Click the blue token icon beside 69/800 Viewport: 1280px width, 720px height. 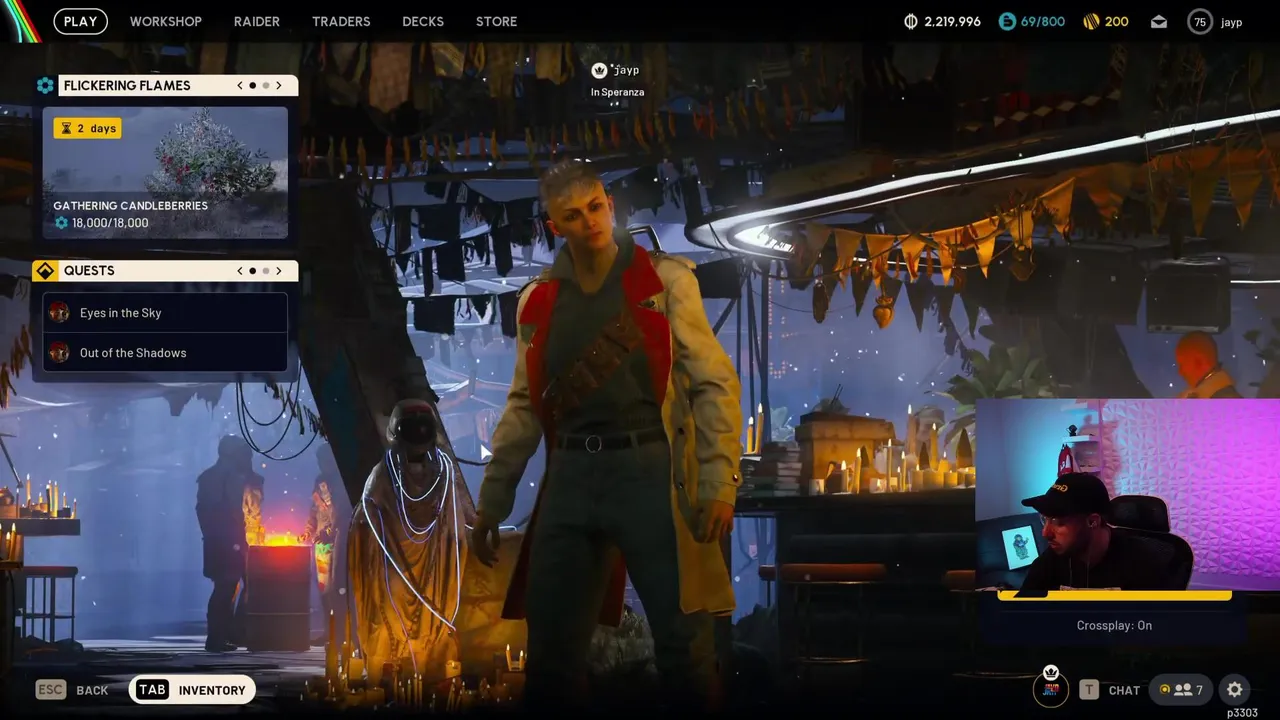click(1007, 21)
